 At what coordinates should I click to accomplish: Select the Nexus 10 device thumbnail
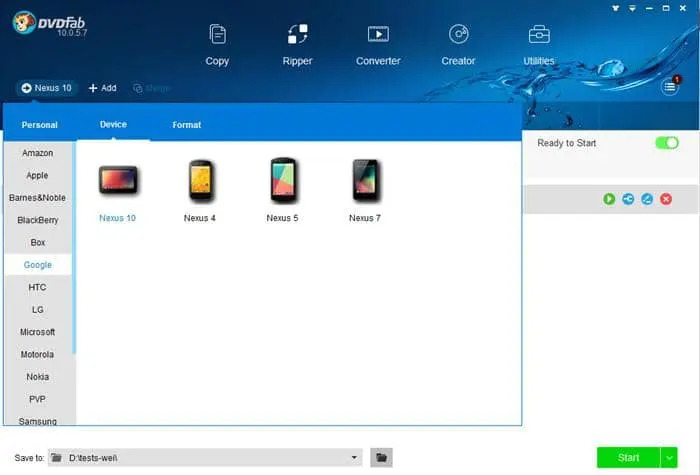[118, 180]
